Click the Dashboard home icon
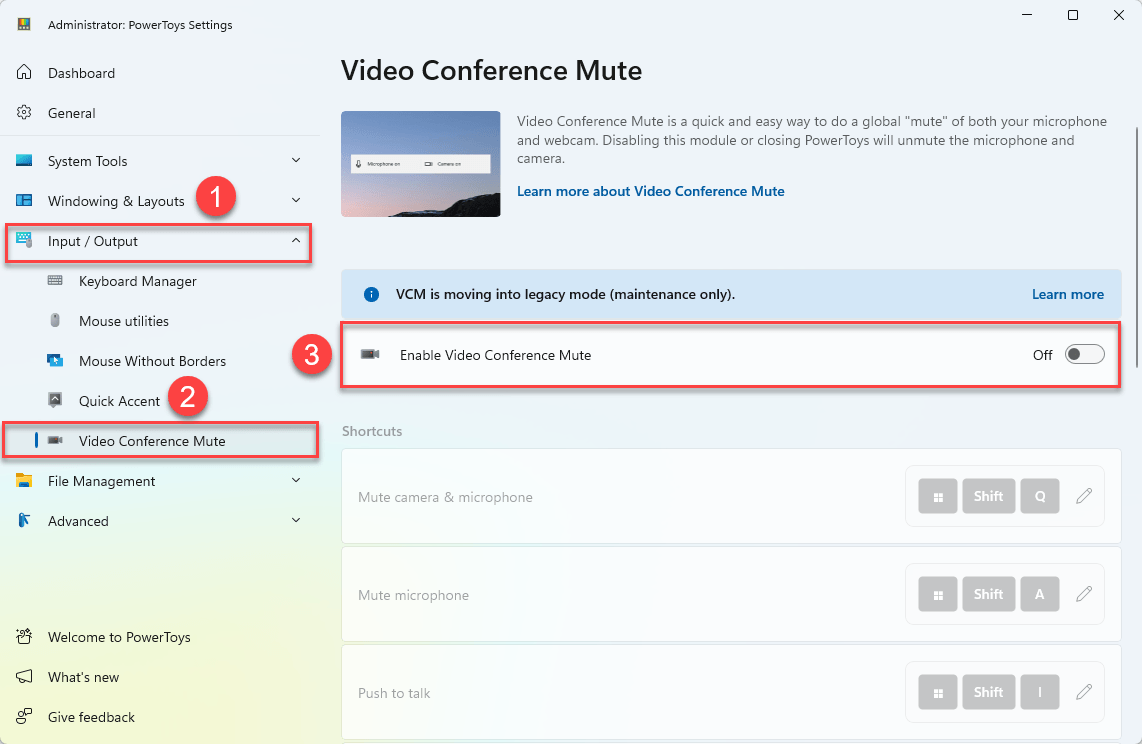This screenshot has width=1142, height=744. (24, 73)
